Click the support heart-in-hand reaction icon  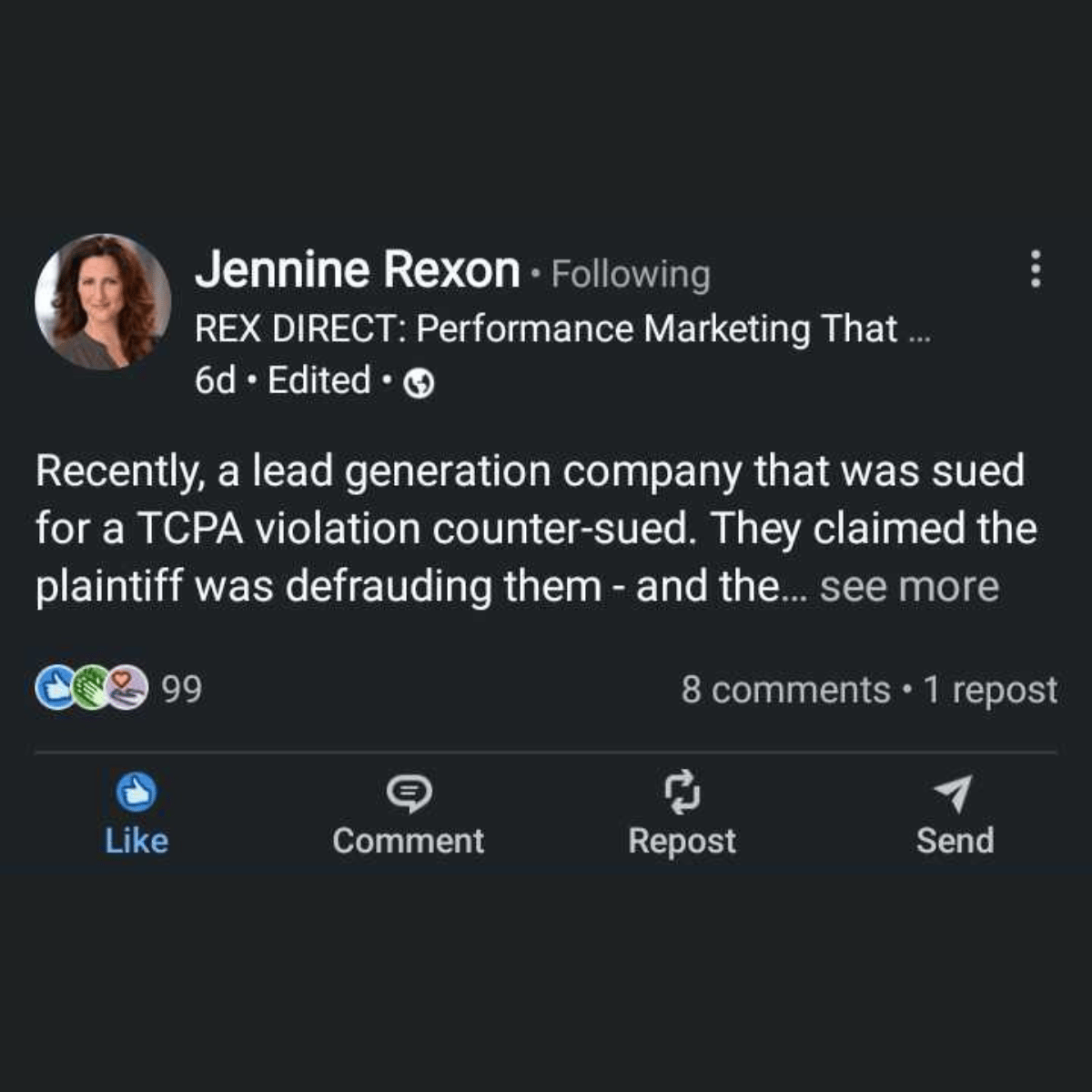[127, 689]
